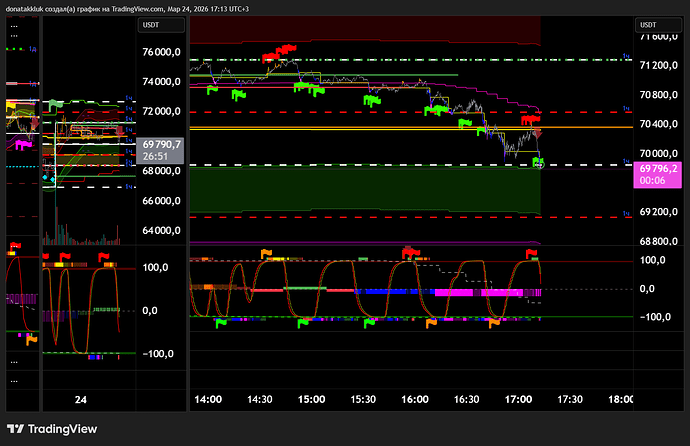
Task: Click the 17:00 time axis label
Action: click(518, 398)
